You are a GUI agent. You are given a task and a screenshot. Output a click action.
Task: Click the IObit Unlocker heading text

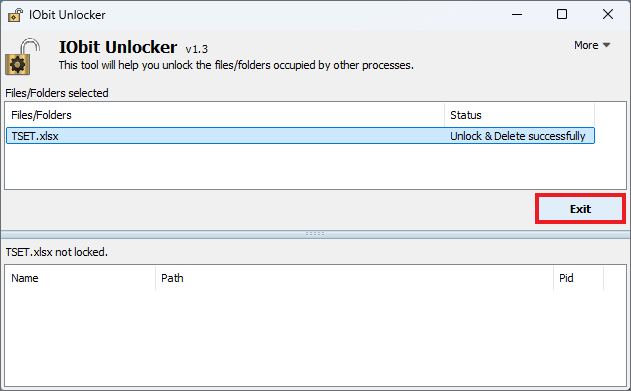[118, 47]
